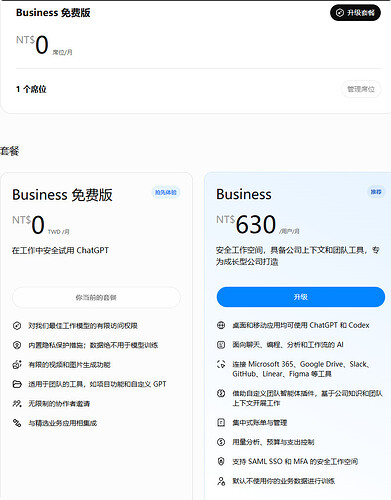Click the text 对我们最佳工作模型的有限访问权限
391x500 pixels.
83,326
